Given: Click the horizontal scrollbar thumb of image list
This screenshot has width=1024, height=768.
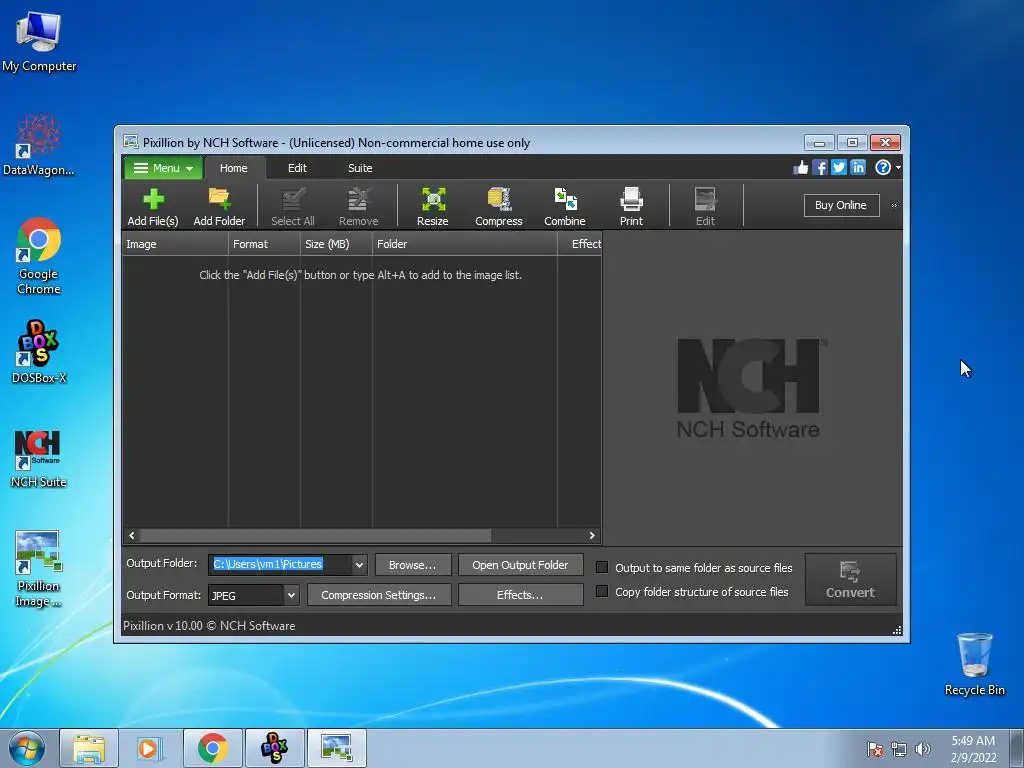Looking at the screenshot, I should coord(315,536).
